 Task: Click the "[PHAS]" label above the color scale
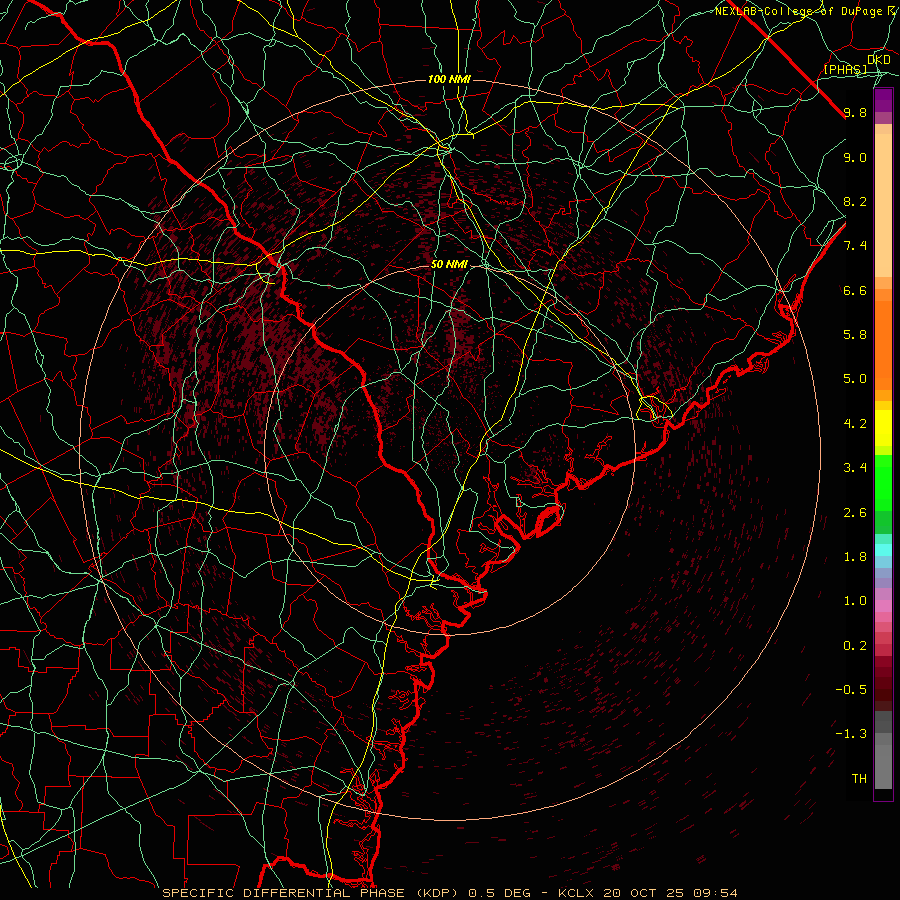845,69
